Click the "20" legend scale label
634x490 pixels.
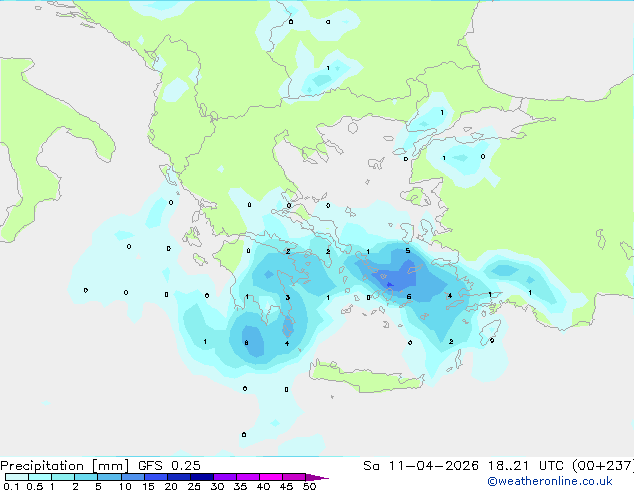click(x=171, y=486)
